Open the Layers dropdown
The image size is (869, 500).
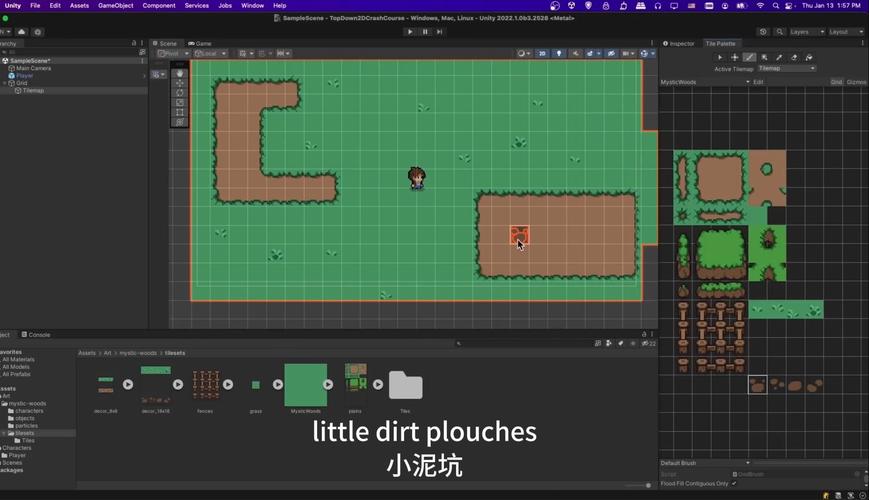[x=807, y=32]
